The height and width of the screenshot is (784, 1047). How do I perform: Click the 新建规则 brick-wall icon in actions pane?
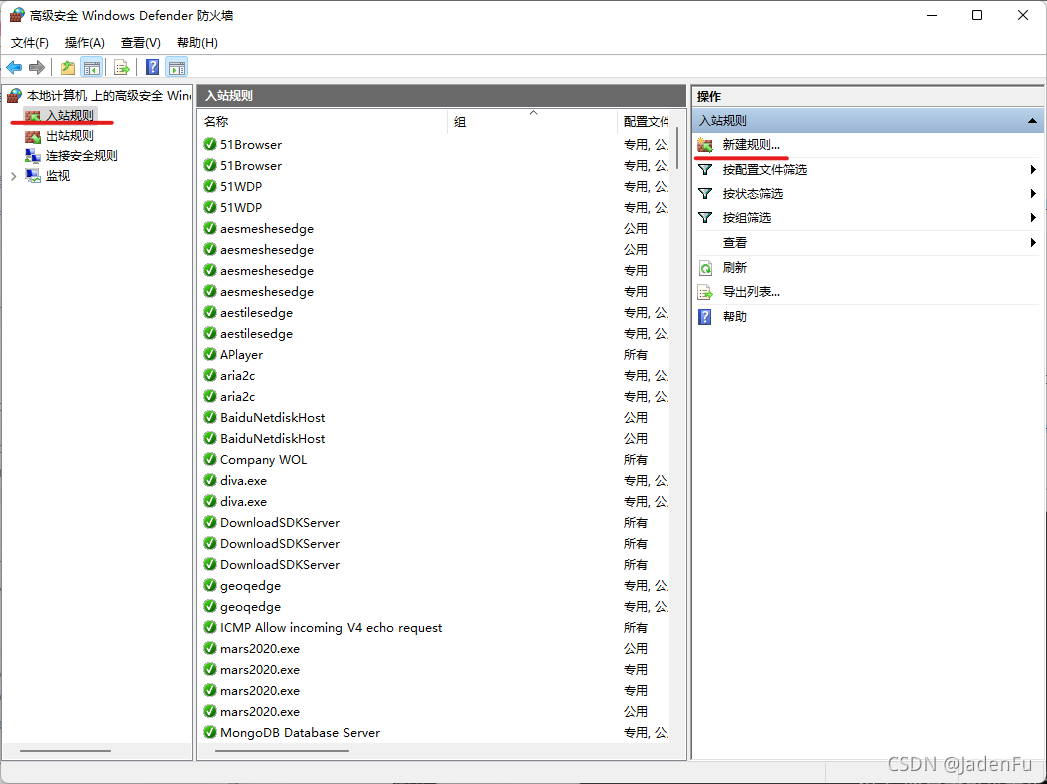point(705,145)
